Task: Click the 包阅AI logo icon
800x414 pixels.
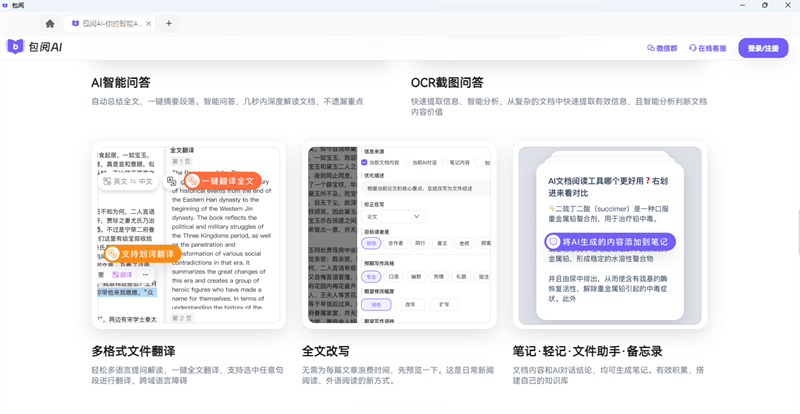Action: point(15,47)
